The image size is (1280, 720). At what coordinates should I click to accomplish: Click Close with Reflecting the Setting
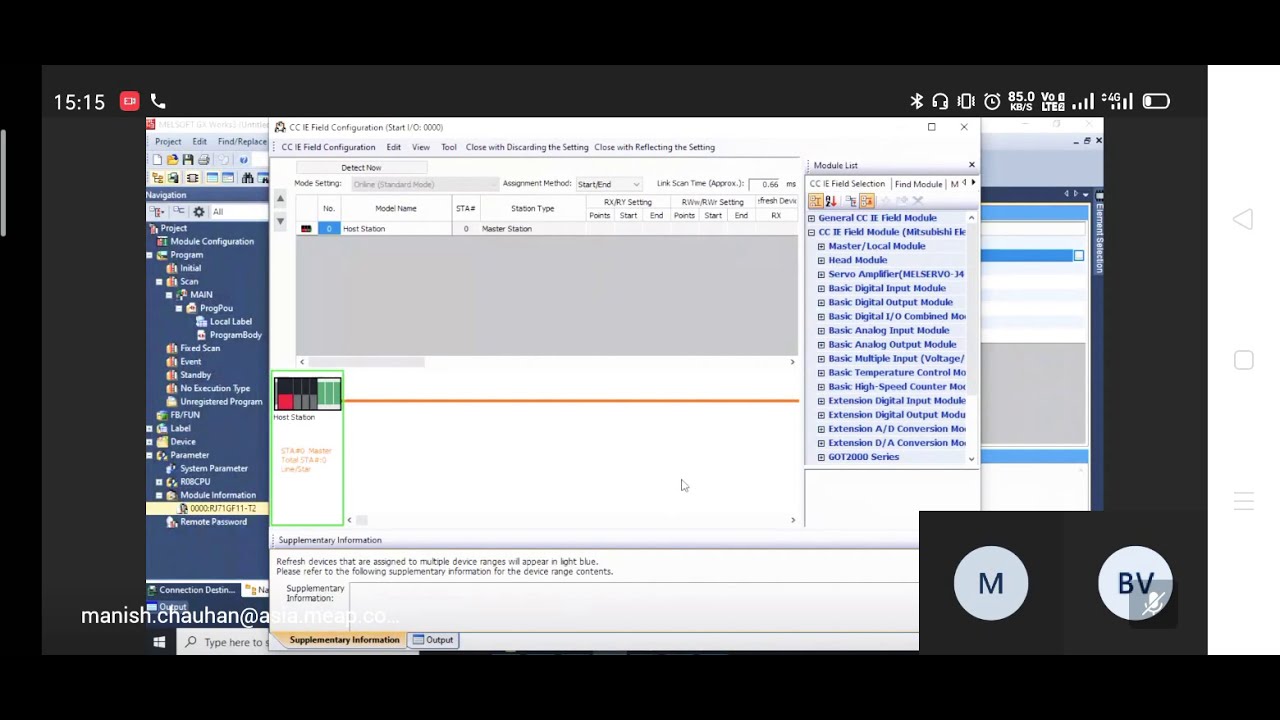tap(654, 147)
